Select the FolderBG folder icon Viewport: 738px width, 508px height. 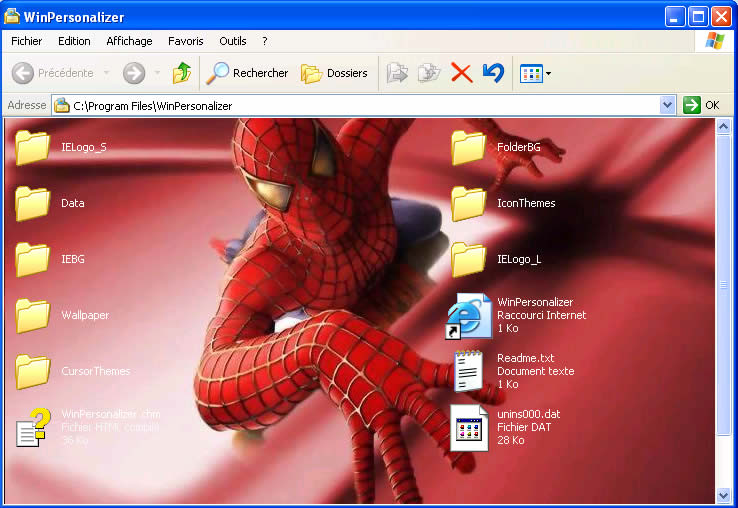[x=468, y=147]
